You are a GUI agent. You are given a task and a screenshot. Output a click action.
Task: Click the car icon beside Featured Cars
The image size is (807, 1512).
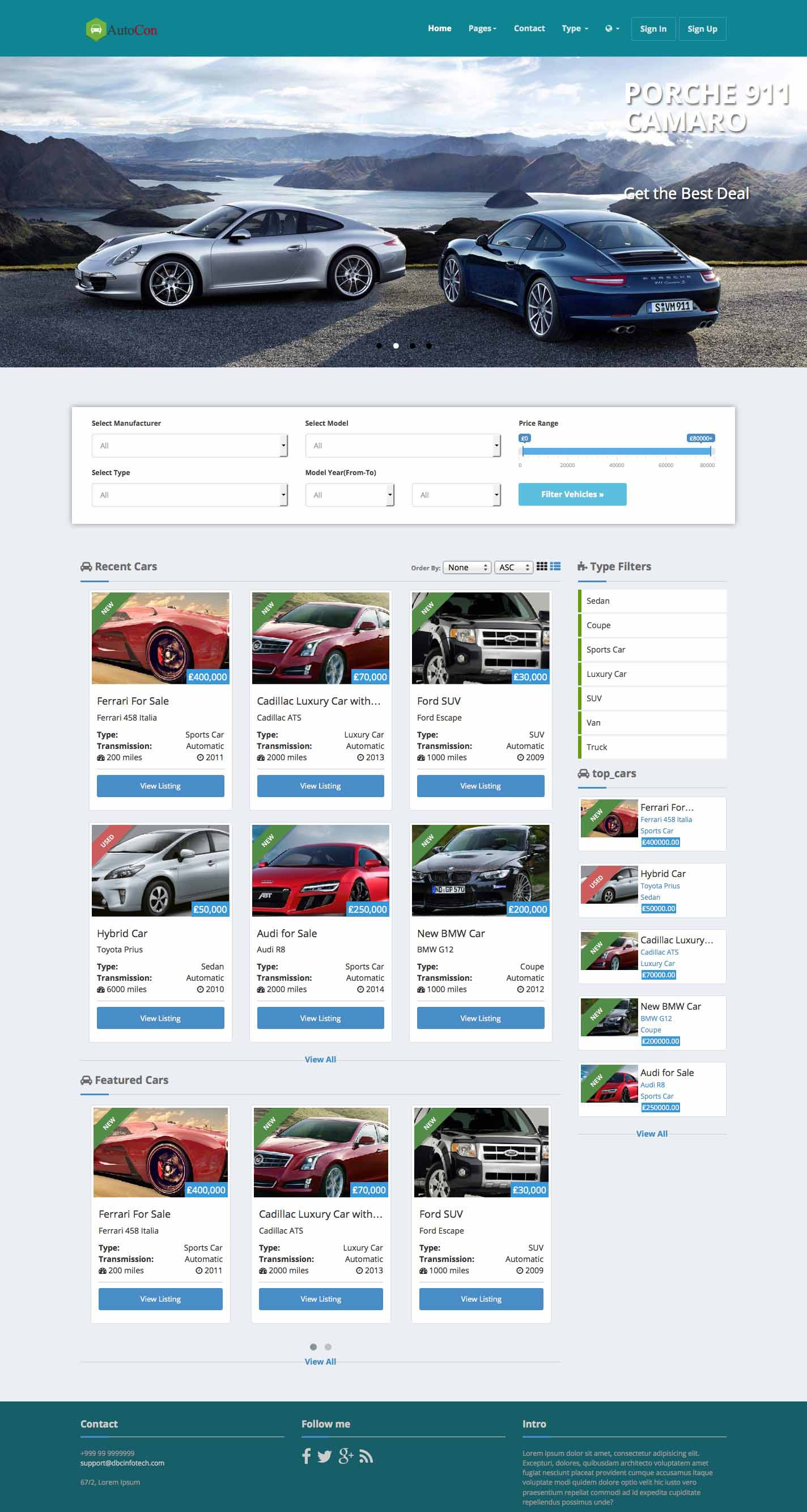[x=86, y=1080]
